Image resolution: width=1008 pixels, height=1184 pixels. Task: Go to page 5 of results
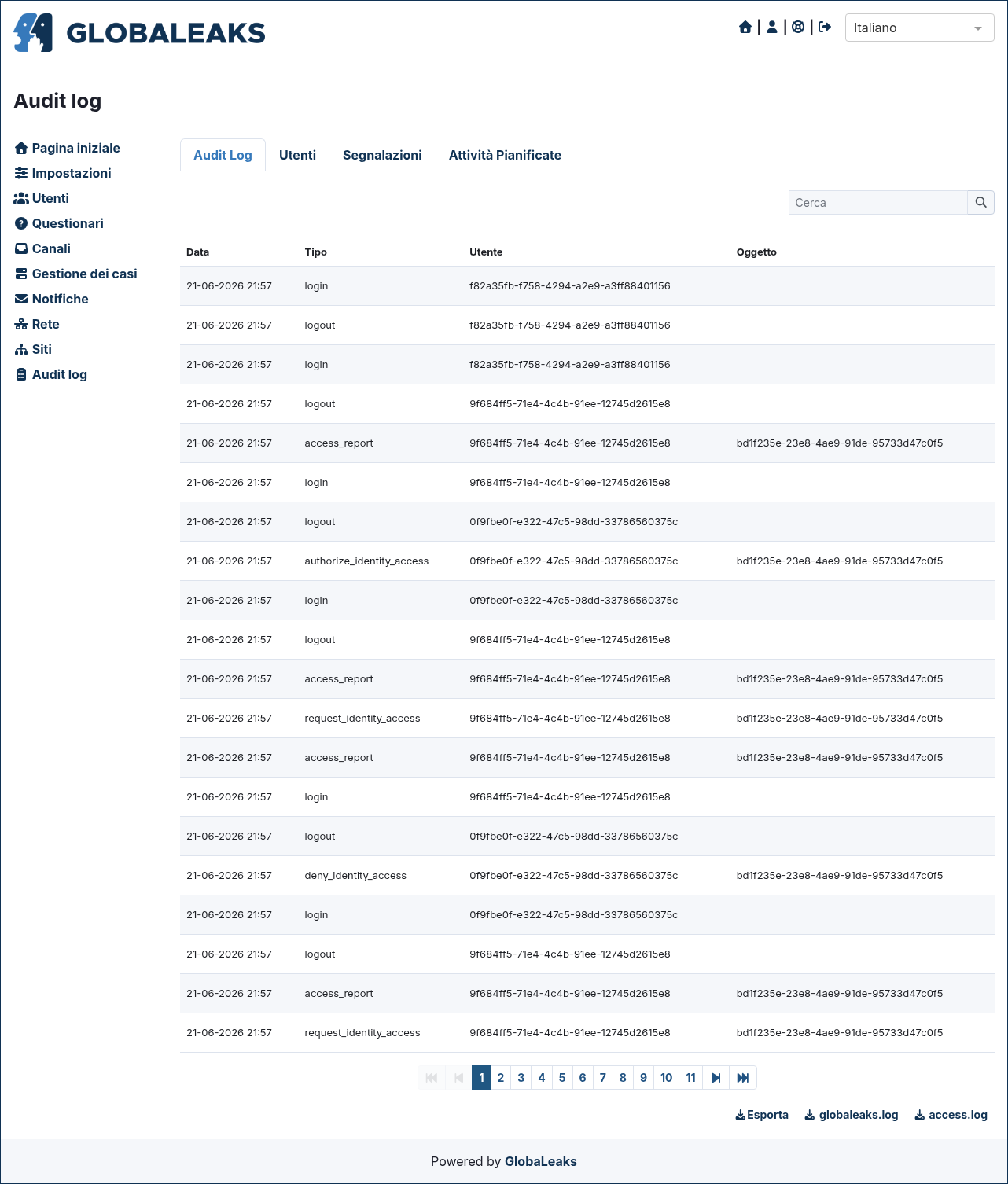pyautogui.click(x=562, y=1078)
